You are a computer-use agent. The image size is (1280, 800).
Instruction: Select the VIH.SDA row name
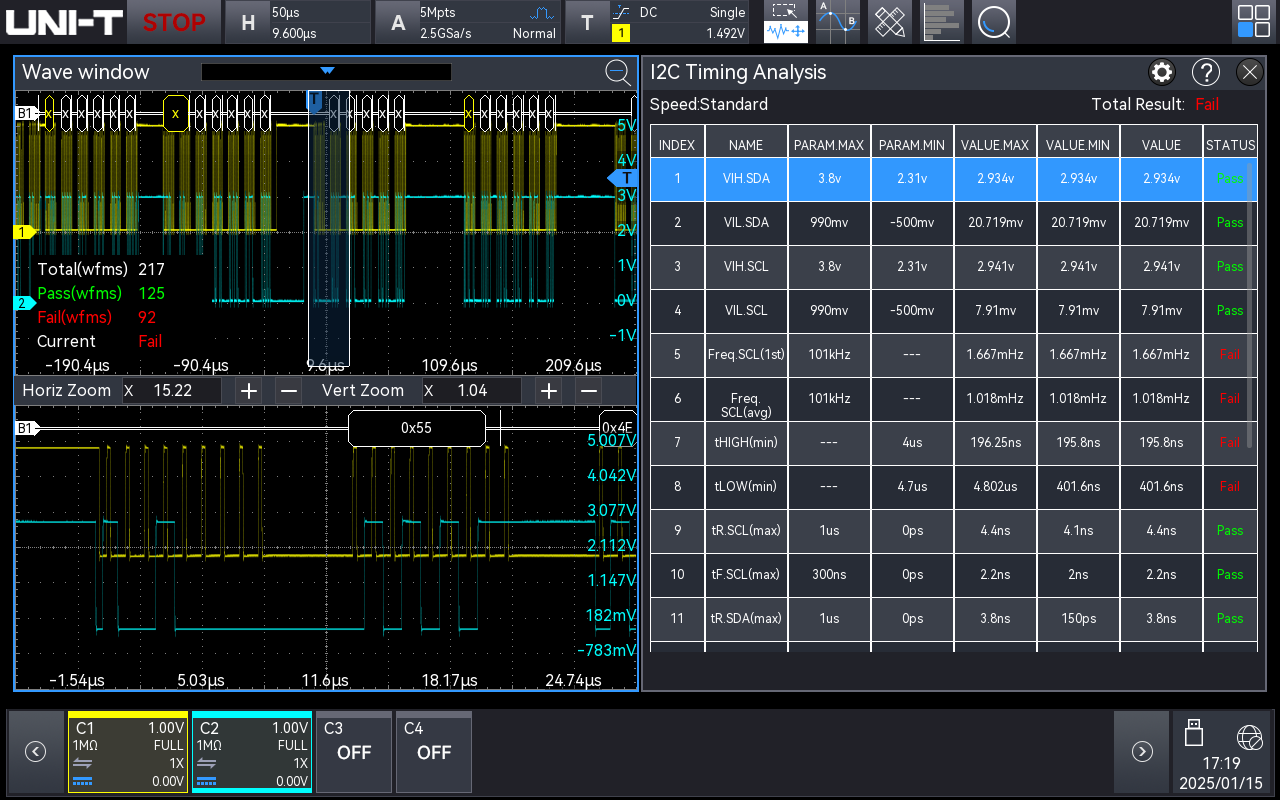click(746, 179)
